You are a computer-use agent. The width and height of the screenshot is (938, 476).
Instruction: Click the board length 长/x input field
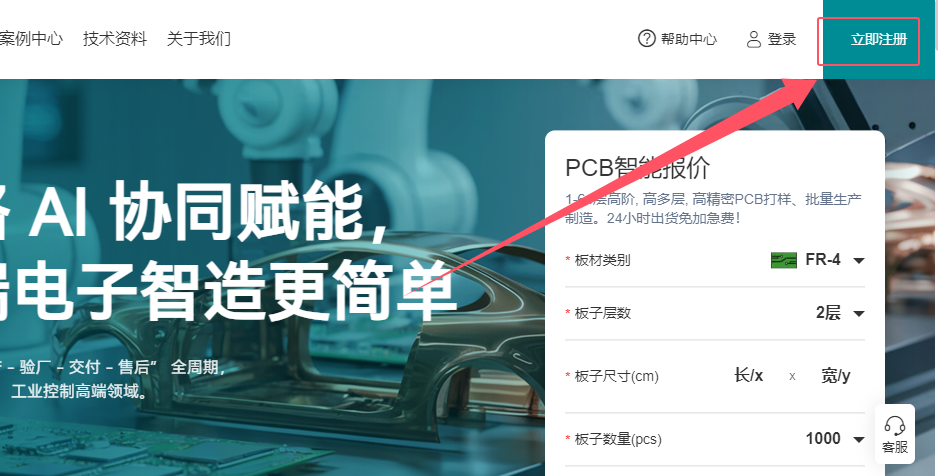click(x=748, y=376)
